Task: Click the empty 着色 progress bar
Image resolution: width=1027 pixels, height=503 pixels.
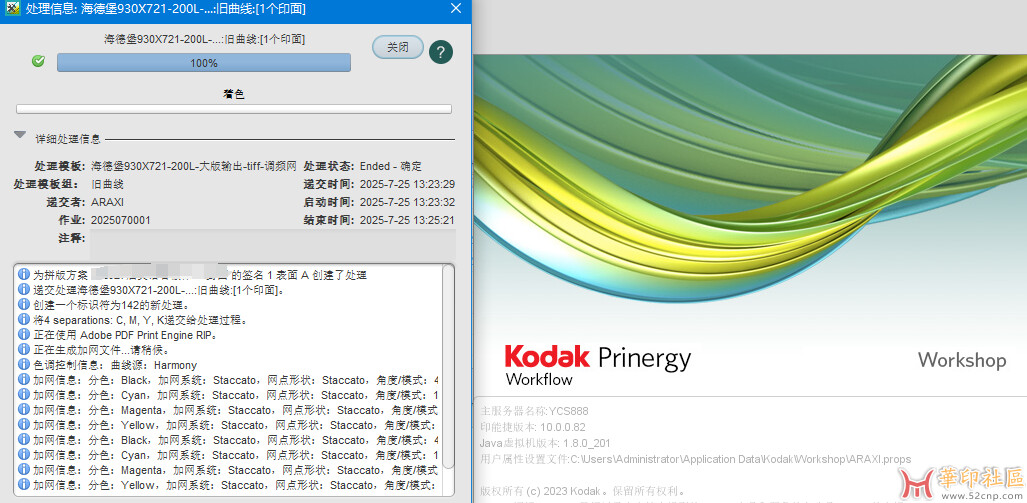Action: click(x=234, y=109)
